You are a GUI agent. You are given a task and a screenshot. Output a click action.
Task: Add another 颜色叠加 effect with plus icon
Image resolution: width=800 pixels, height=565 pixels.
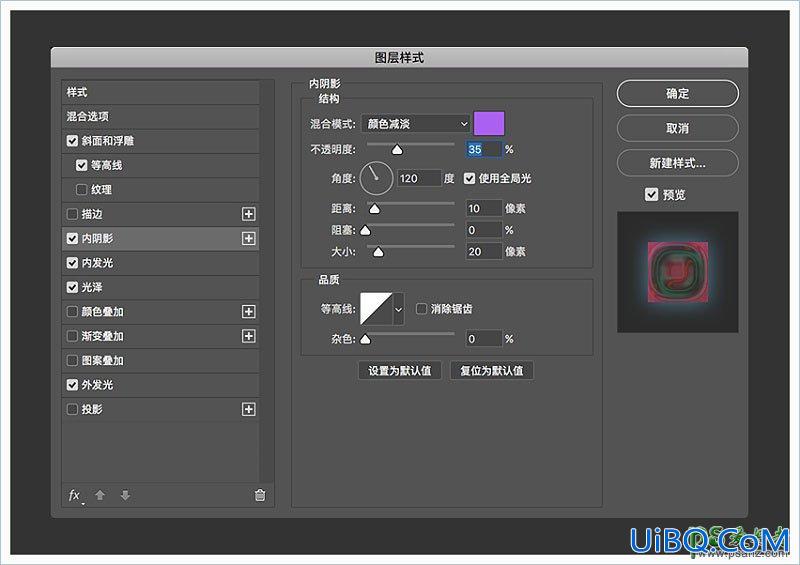[248, 311]
